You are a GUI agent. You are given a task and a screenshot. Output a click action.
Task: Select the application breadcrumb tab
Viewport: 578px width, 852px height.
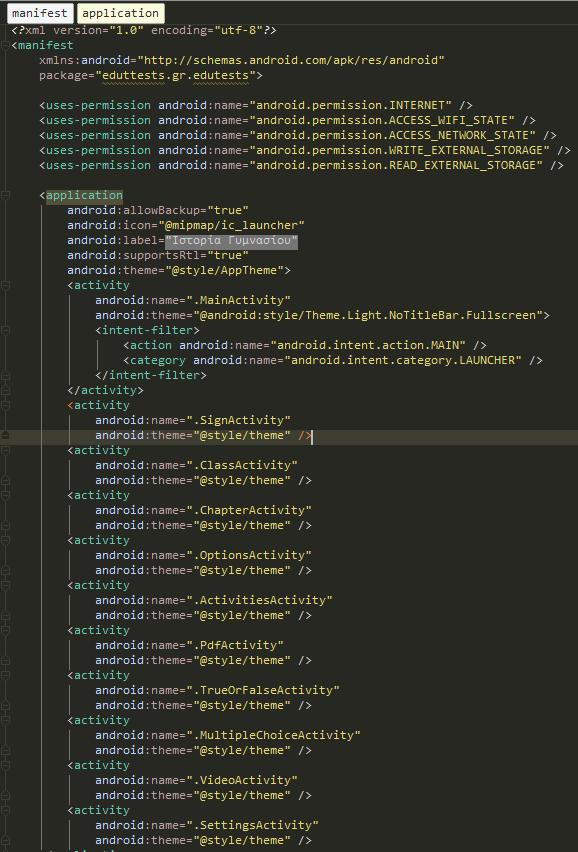(121, 13)
